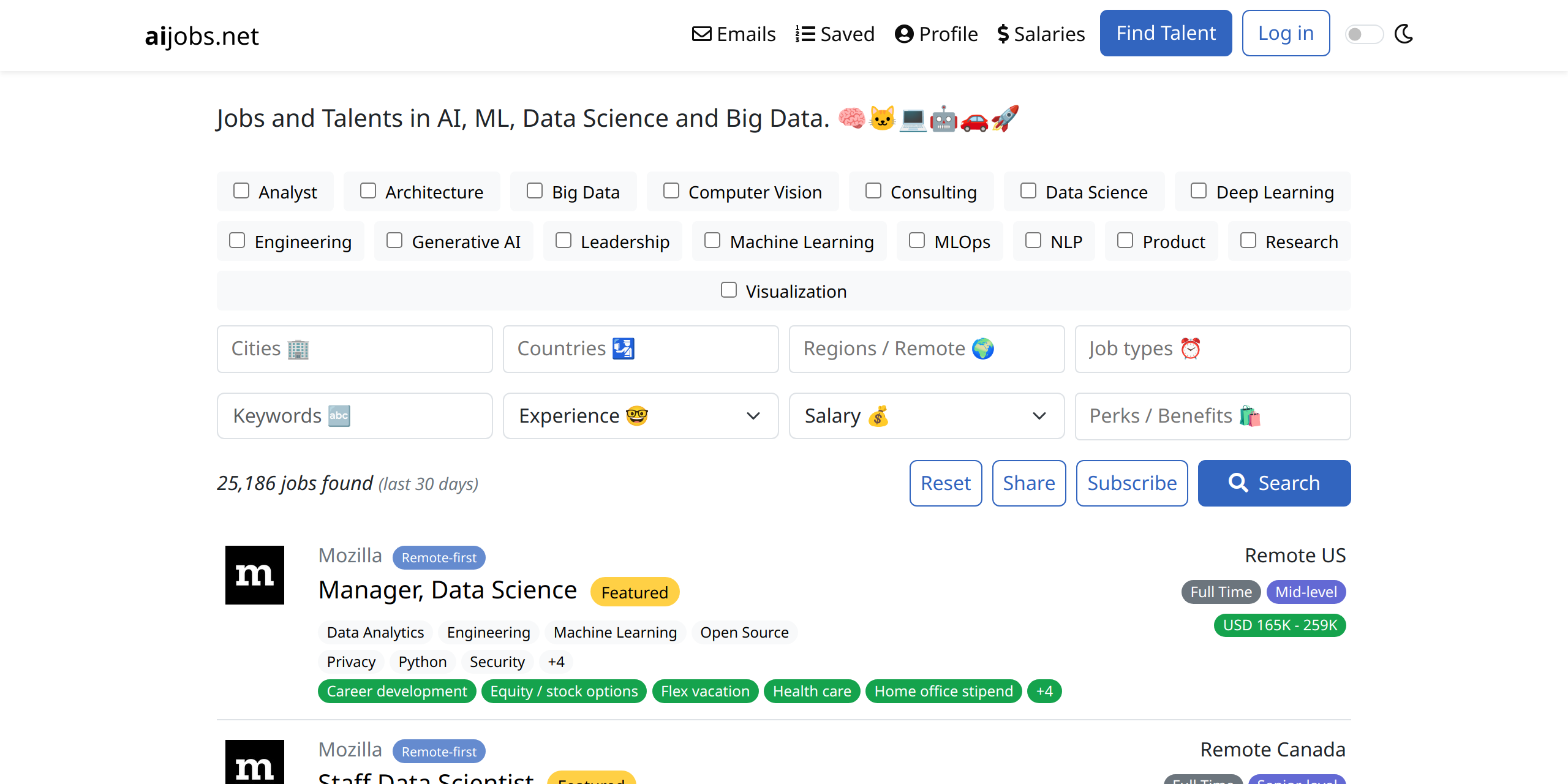Click the Home office stipend perk badge
This screenshot has height=784, width=1568.
[944, 691]
